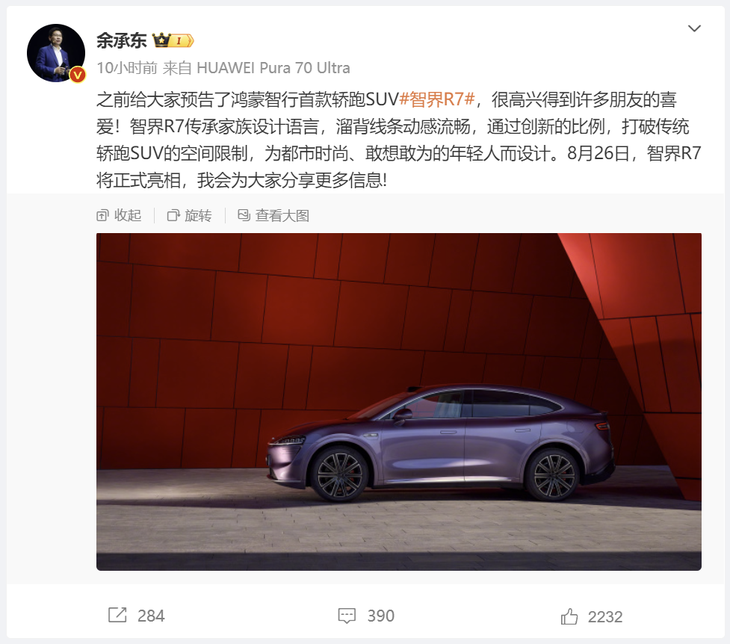This screenshot has width=730, height=644.
Task: View full-size image via 查看大图
Action: [273, 215]
